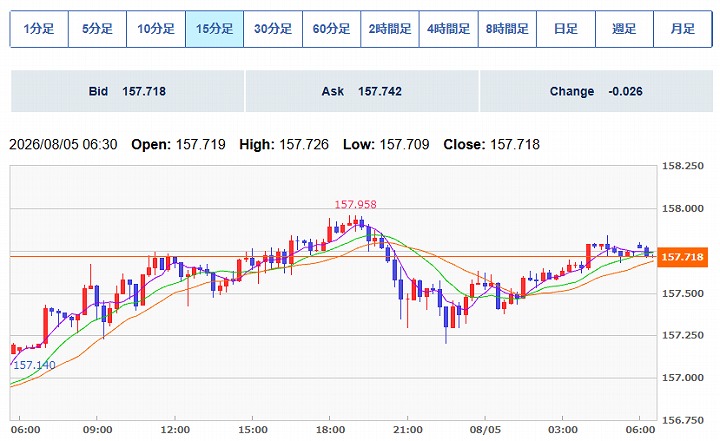Choose the 2時間足 timeframe
Screen dimensions: 720x441
coord(390,29)
